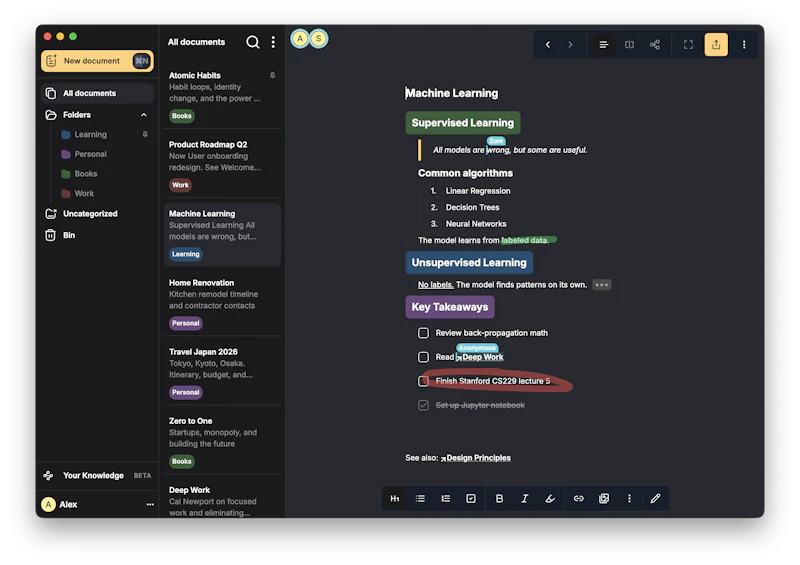Go forward with the right arrow
Image resolution: width=800 pixels, height=565 pixels.
tap(570, 45)
